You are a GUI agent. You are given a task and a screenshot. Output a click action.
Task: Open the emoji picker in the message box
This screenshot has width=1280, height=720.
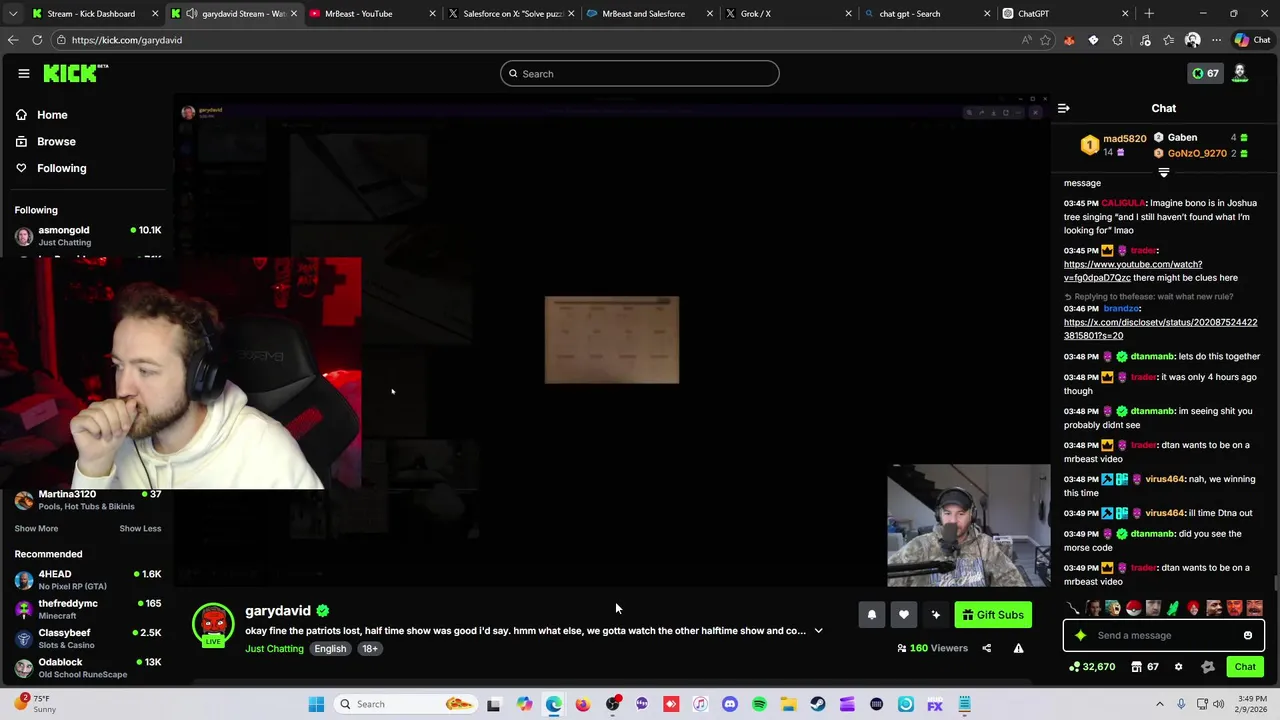1248,635
